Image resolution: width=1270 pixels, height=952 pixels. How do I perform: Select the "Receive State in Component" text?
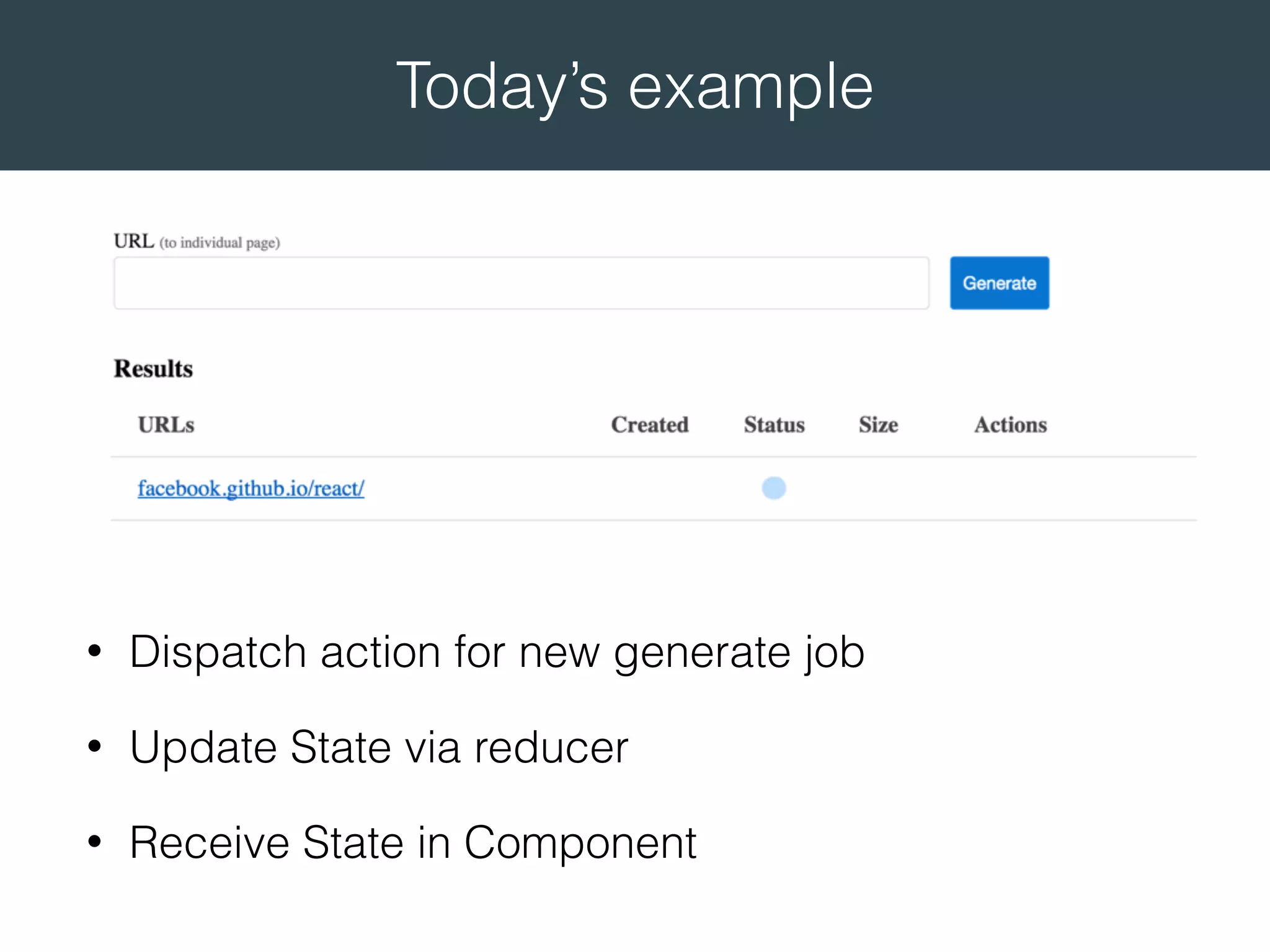coord(413,843)
